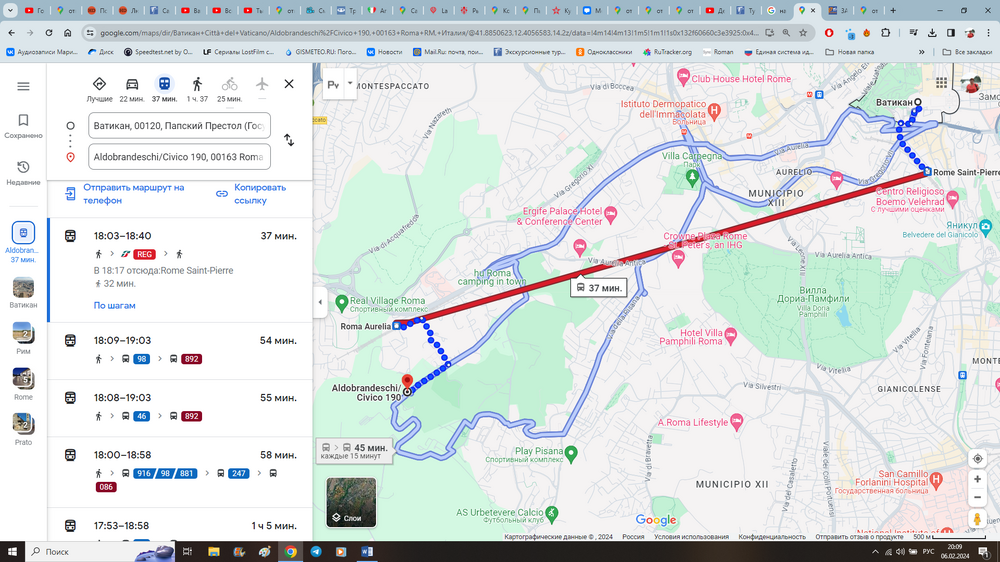
Task: Open Условия использования footer link
Action: [691, 537]
